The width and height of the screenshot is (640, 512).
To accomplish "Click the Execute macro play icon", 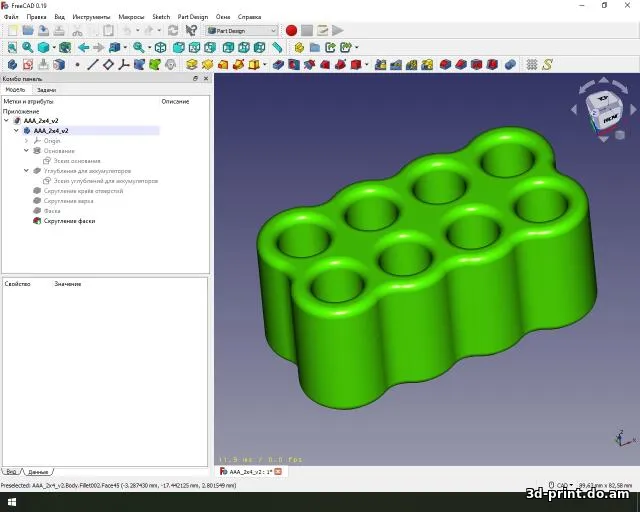I will pyautogui.click(x=338, y=31).
